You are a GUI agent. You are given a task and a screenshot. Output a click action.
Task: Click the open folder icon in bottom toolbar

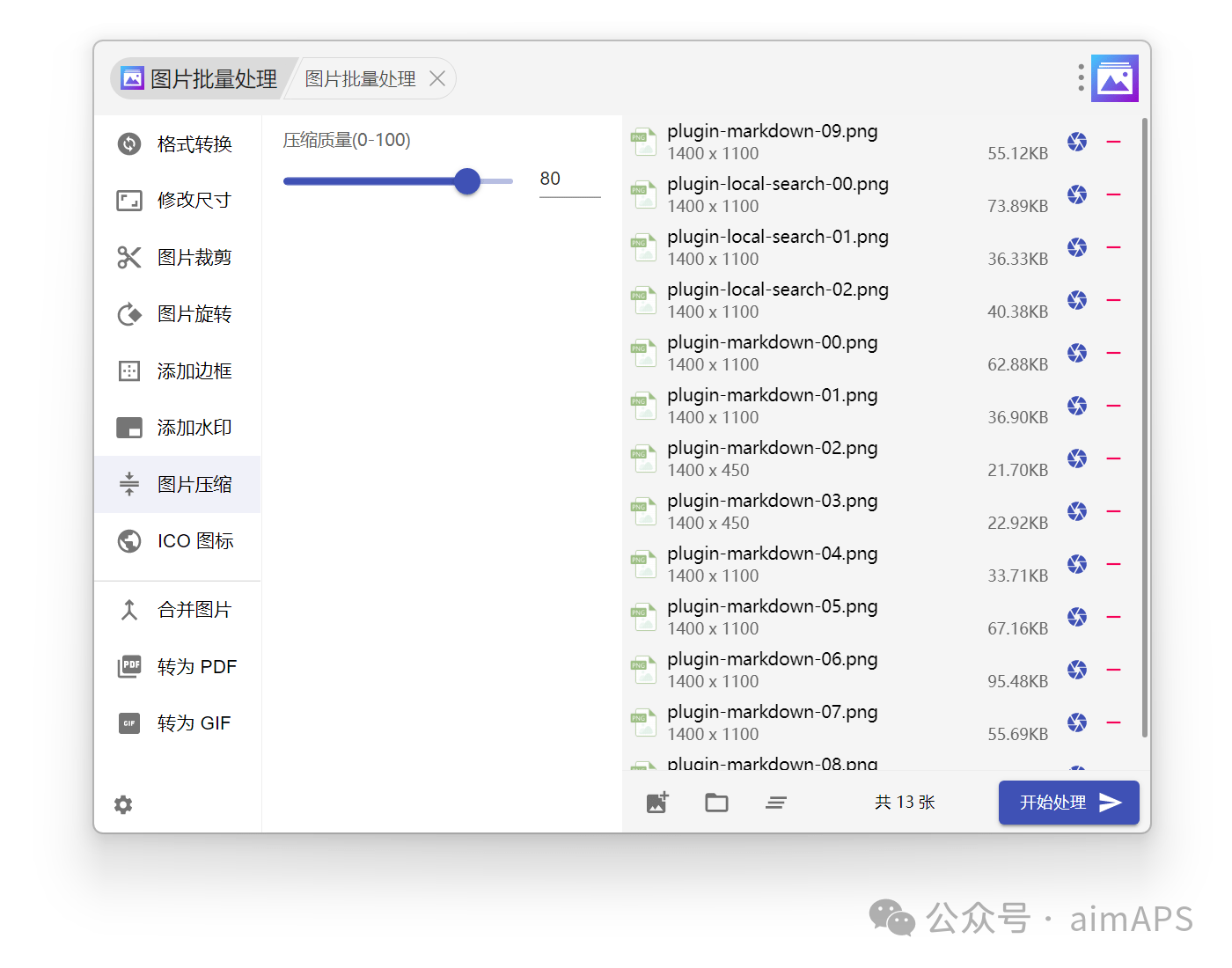pos(716,803)
